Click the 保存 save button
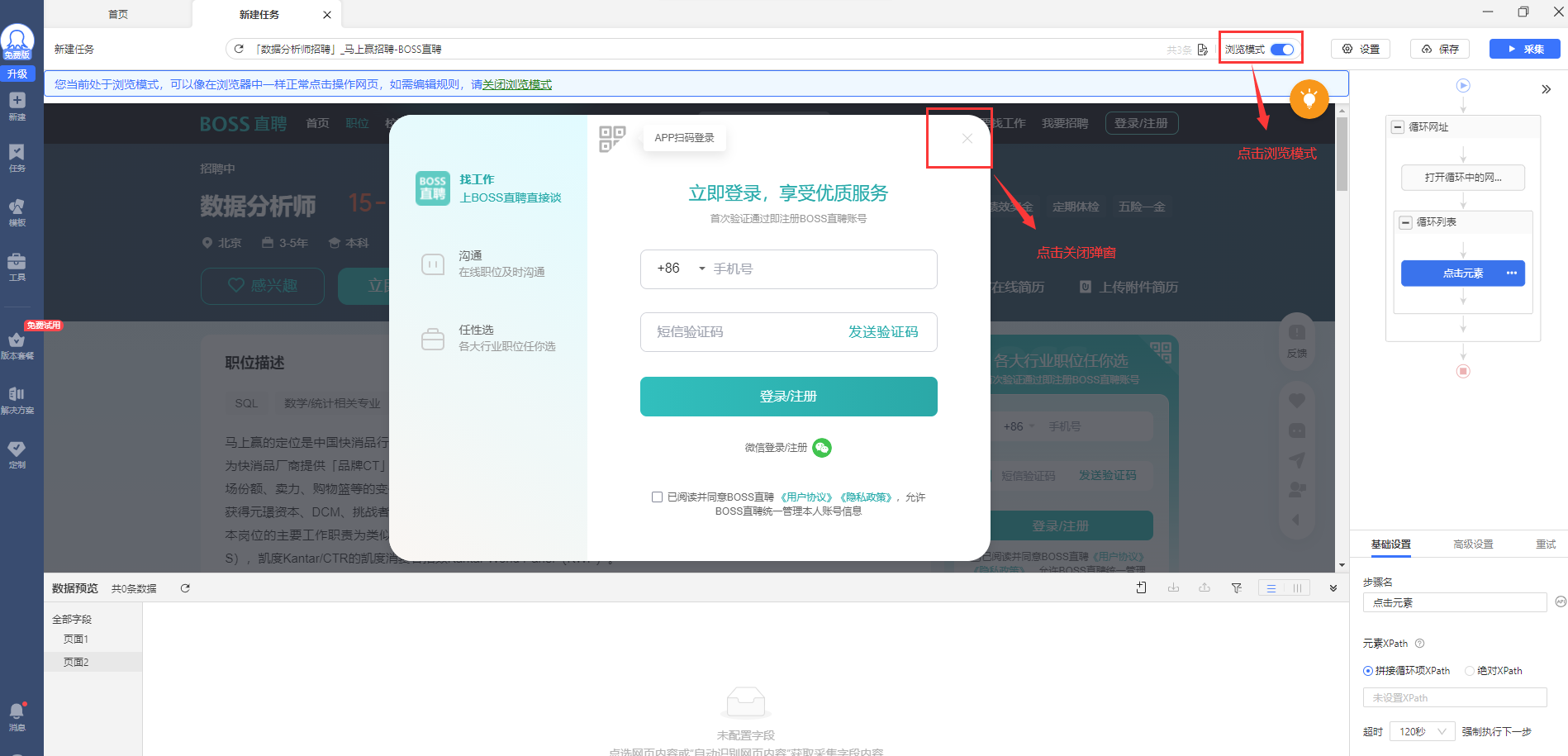This screenshot has width=1568, height=756. pyautogui.click(x=1440, y=49)
